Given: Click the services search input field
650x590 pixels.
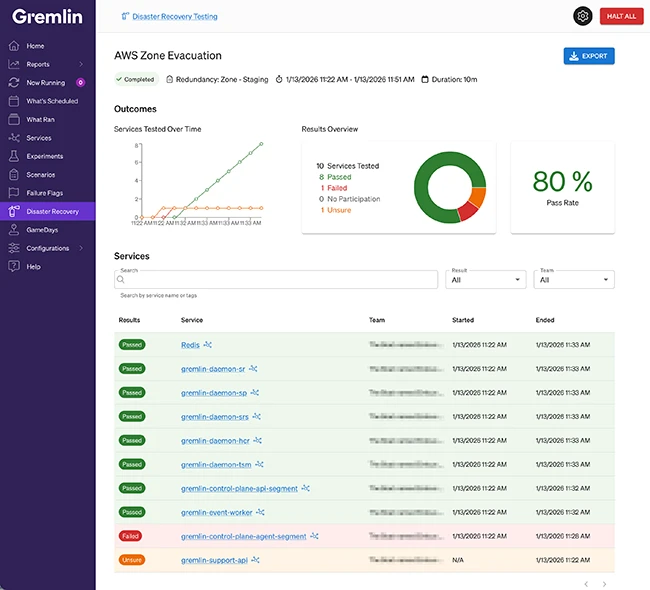Looking at the screenshot, I should coord(276,280).
